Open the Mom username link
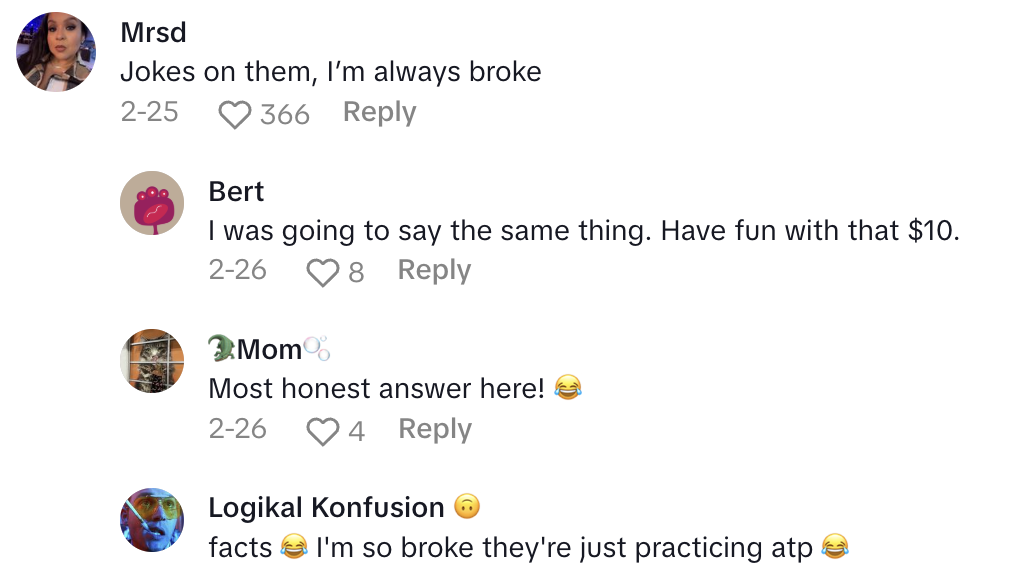 point(269,349)
